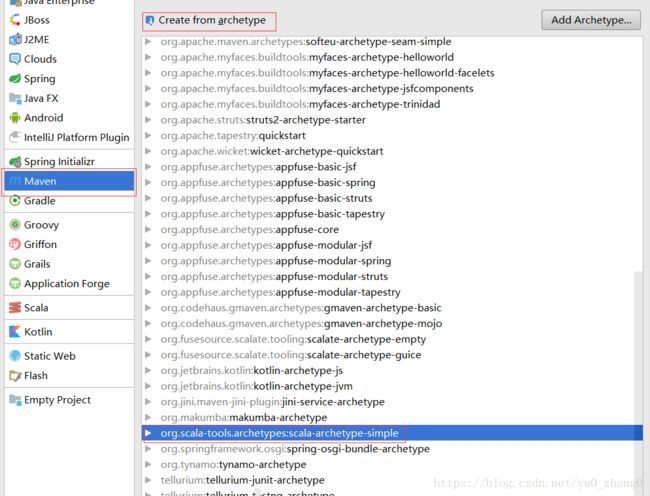The height and width of the screenshot is (496, 650).
Task: Select appfuse-modular-struts archetype
Action: pyautogui.click(x=392, y=276)
